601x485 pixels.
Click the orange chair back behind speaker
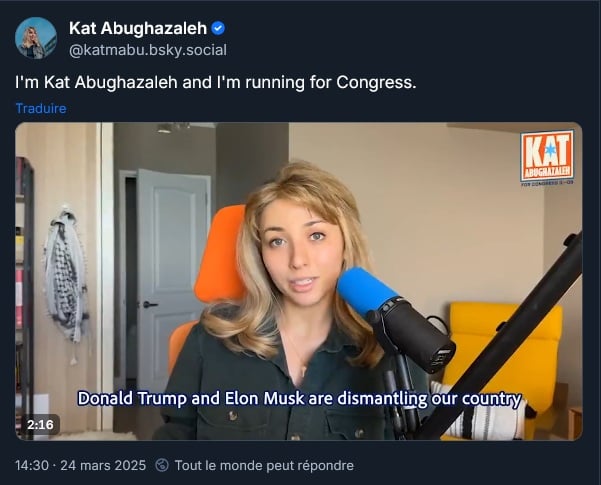click(218, 255)
